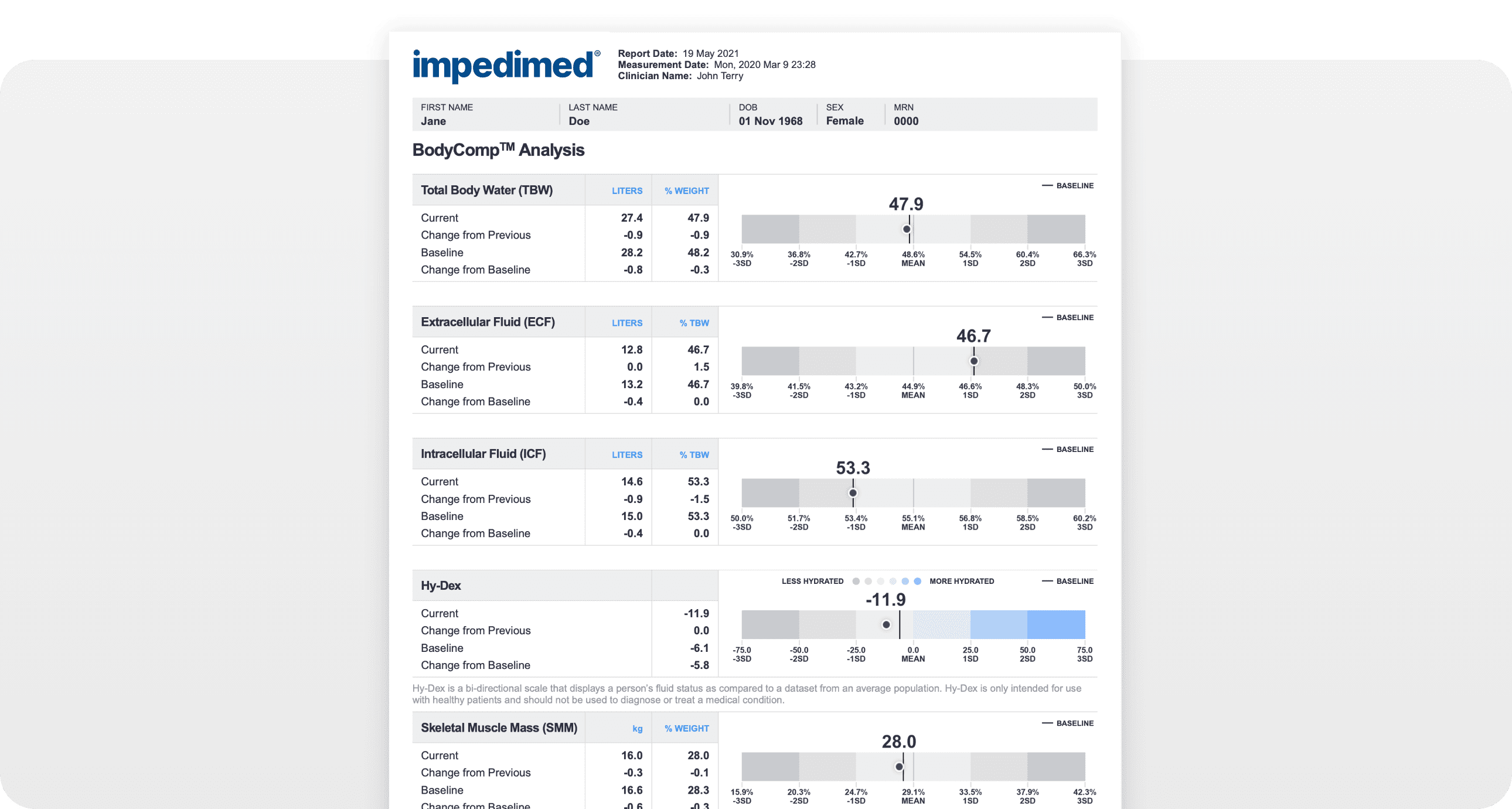Click ICF Baseline liters value 15.0
Image resolution: width=1512 pixels, height=809 pixels.
pos(632,516)
